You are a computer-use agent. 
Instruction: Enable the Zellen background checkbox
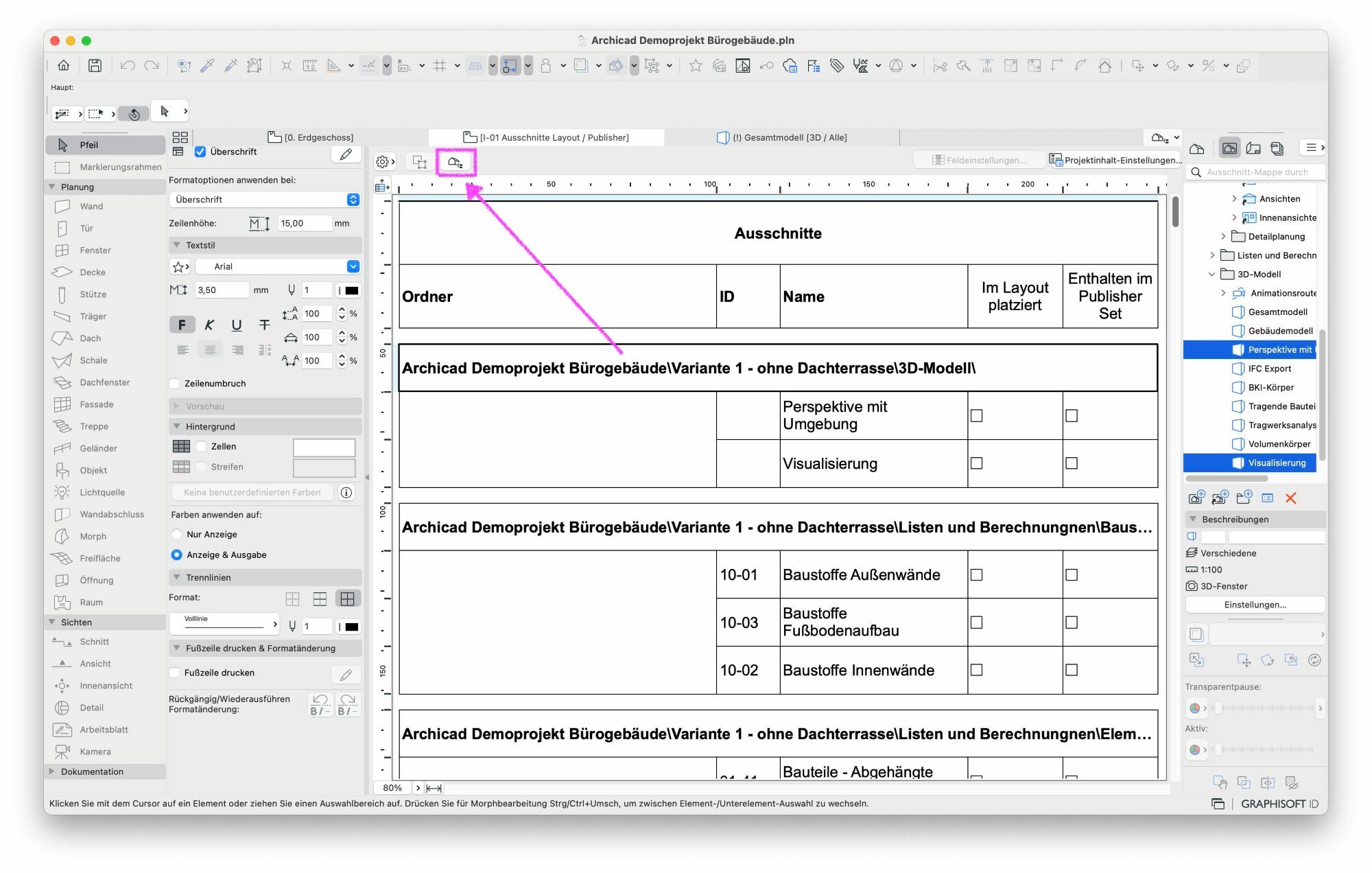pyautogui.click(x=202, y=446)
